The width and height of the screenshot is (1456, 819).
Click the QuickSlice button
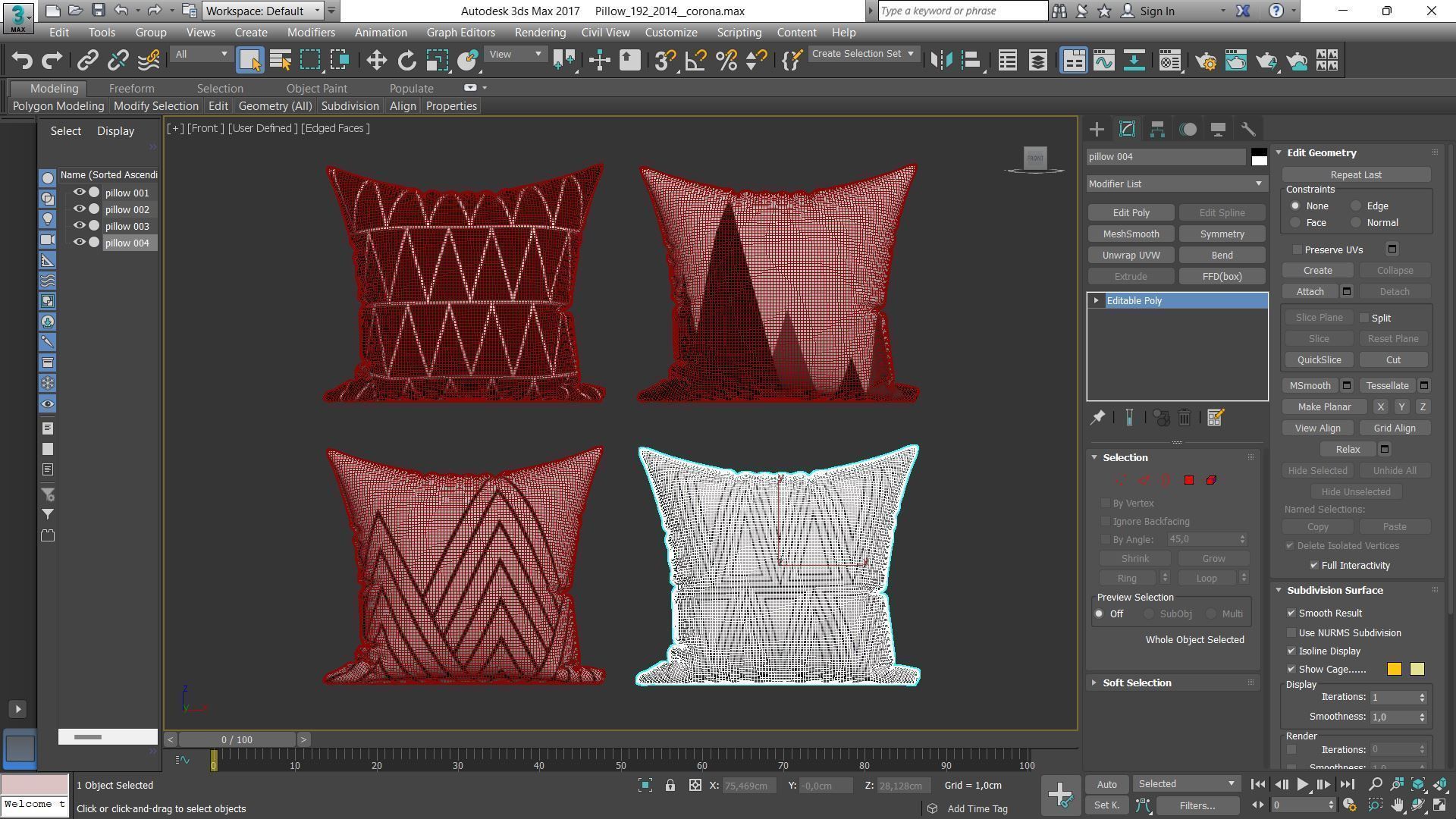1319,360
